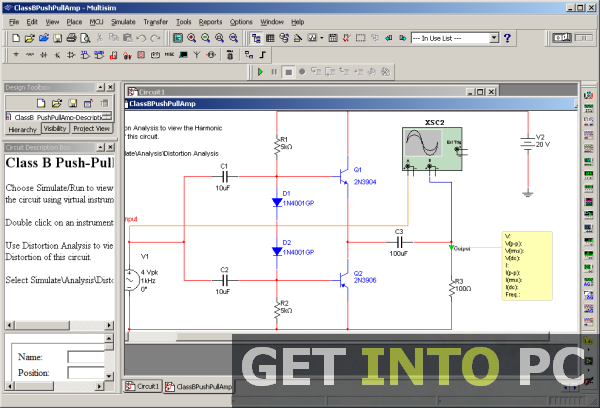Switch to the Visibility tab

point(55,128)
